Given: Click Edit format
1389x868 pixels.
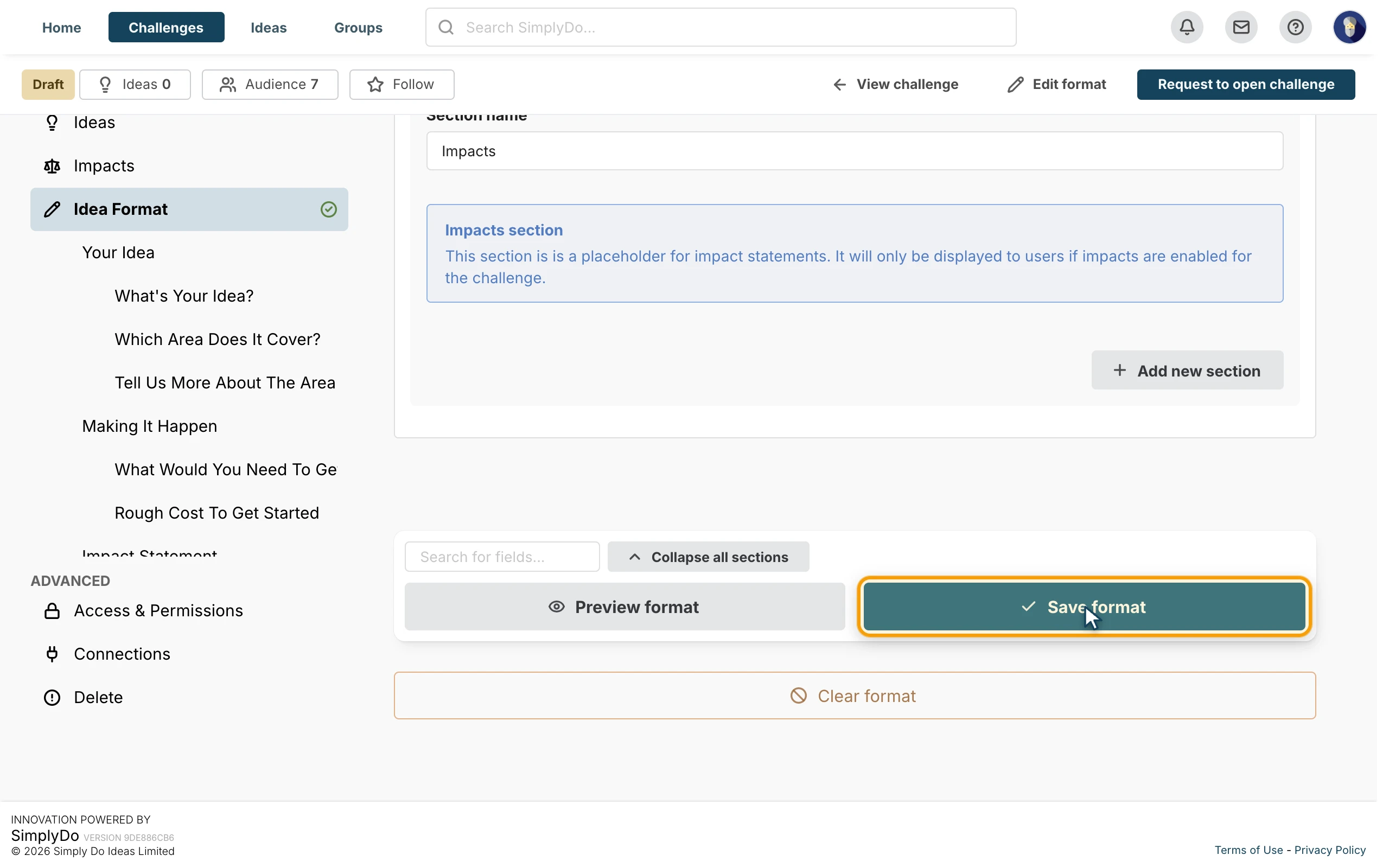Looking at the screenshot, I should point(1057,85).
